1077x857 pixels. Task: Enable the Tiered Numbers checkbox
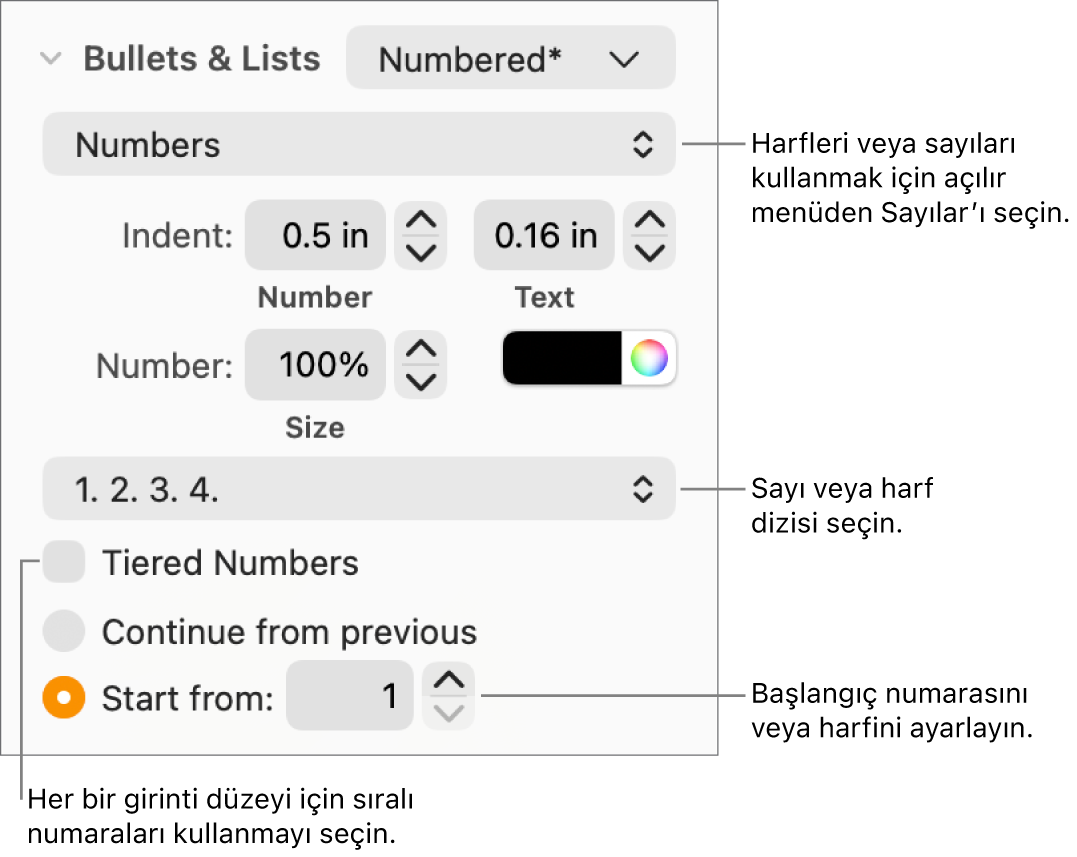click(65, 563)
